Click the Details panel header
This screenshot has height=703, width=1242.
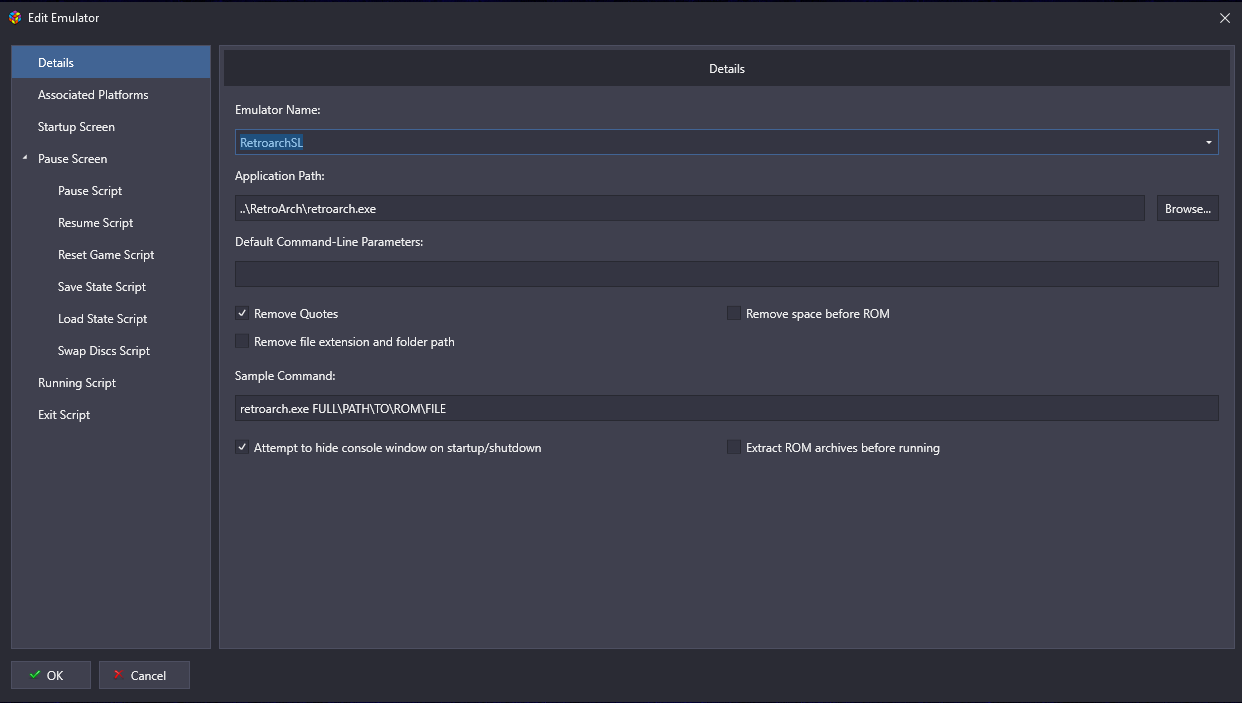pos(727,68)
